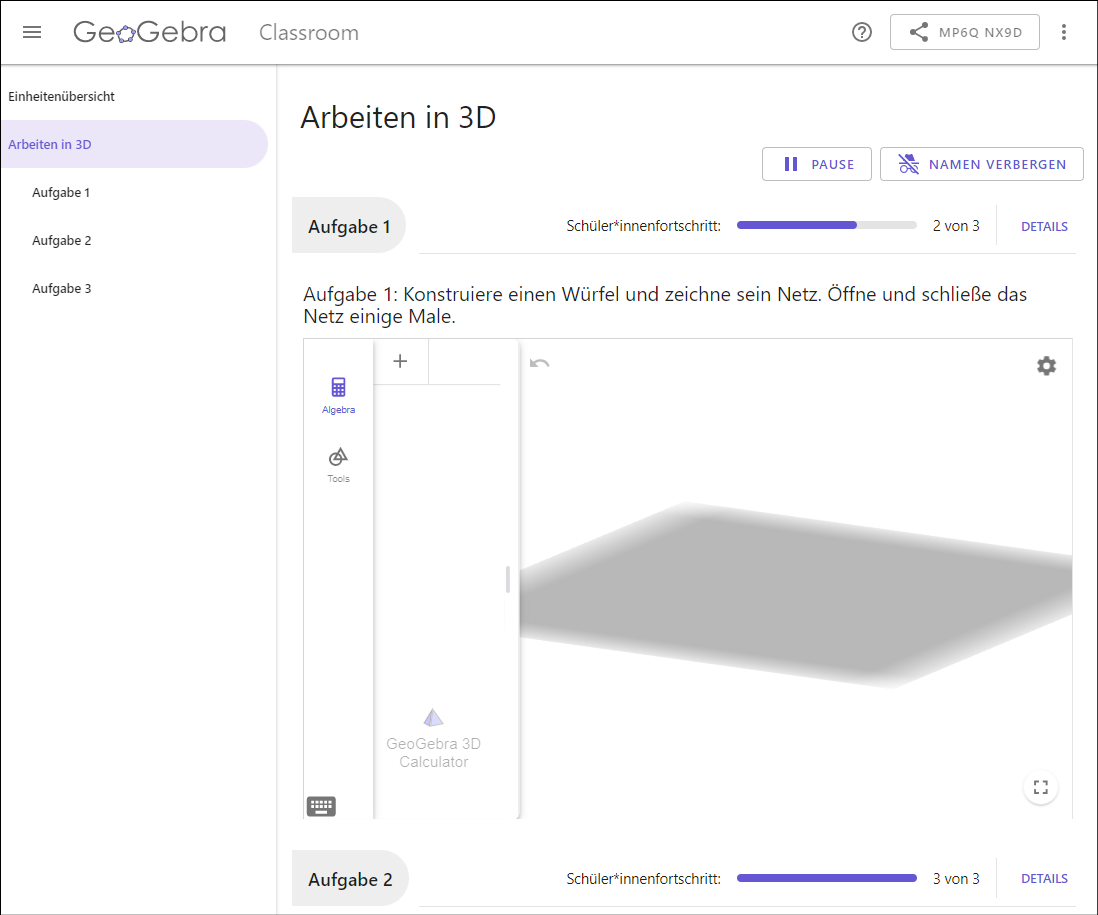Select Arbeiten in 3D in sidebar

pyautogui.click(x=134, y=144)
